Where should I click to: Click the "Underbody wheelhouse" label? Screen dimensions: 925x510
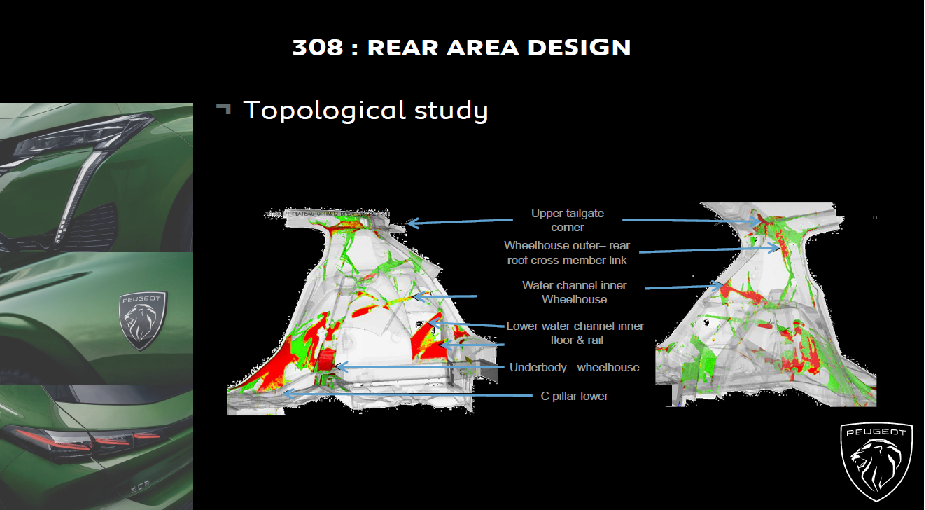tap(574, 367)
